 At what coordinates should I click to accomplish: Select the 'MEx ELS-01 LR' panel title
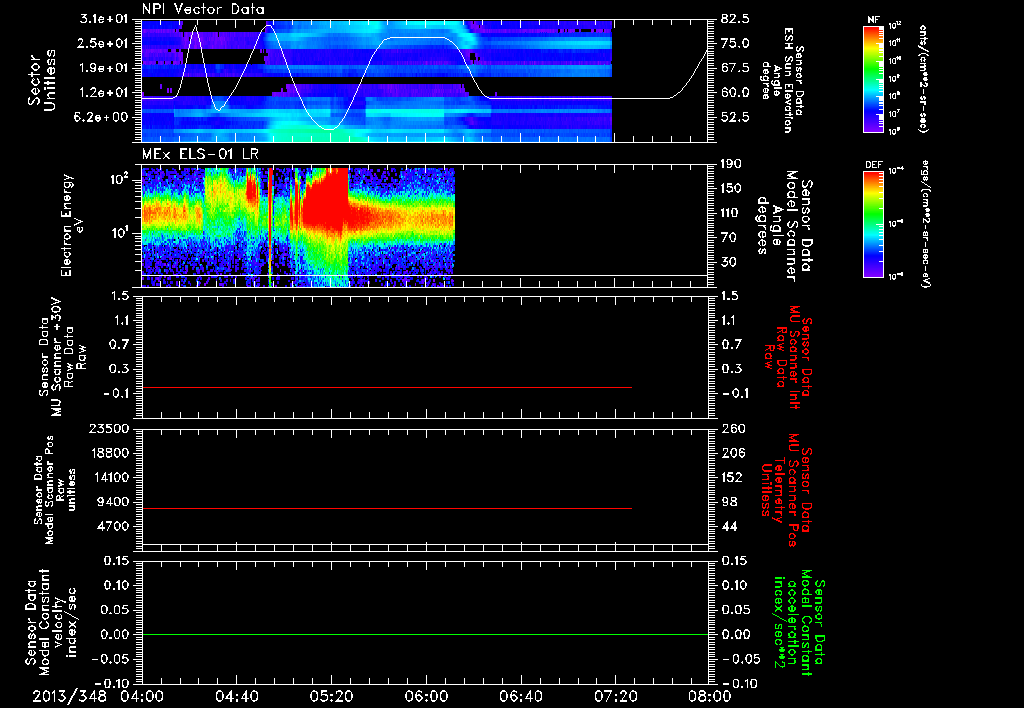point(200,154)
